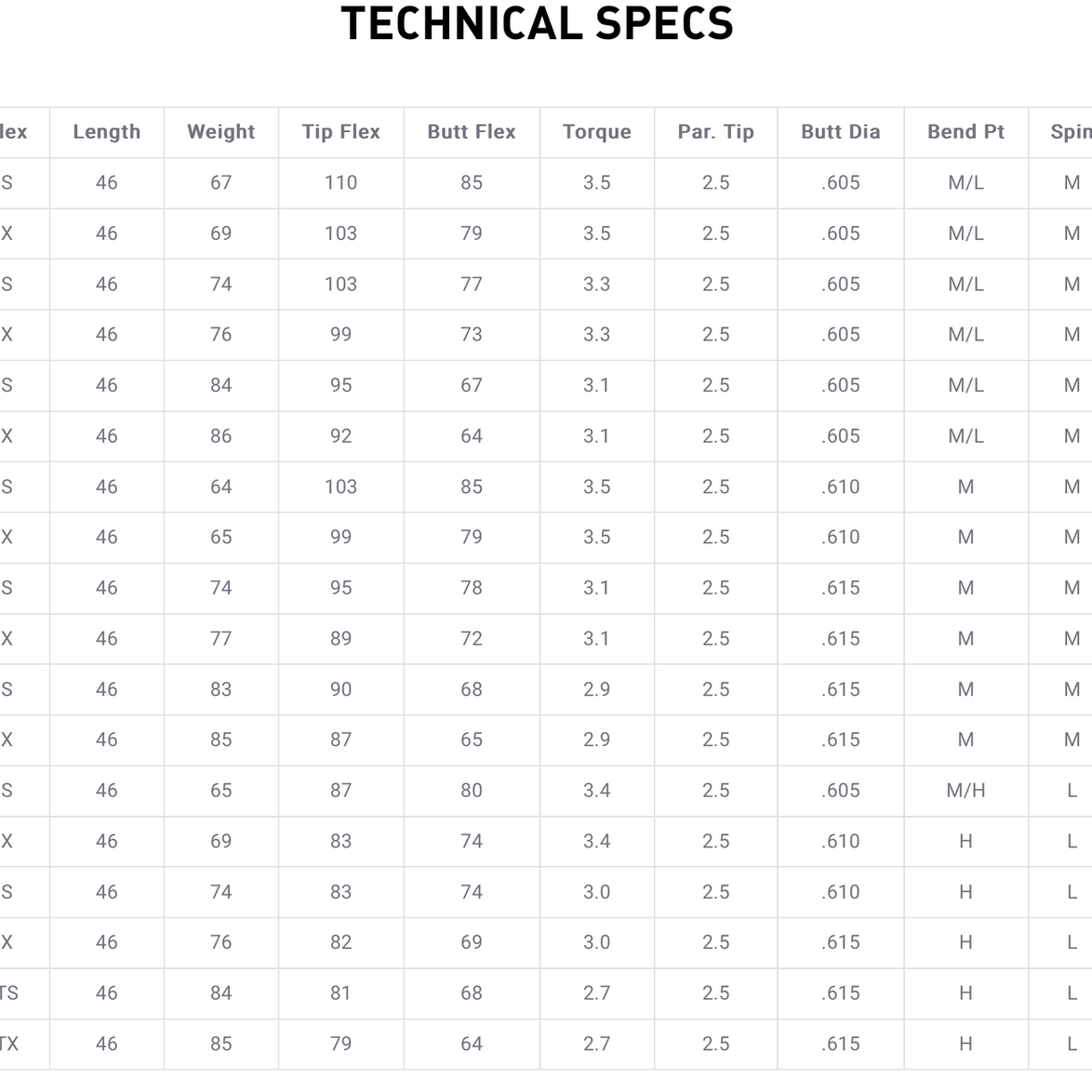The height and width of the screenshot is (1092, 1092).
Task: Click the Tip Flex value 90
Action: (340, 689)
